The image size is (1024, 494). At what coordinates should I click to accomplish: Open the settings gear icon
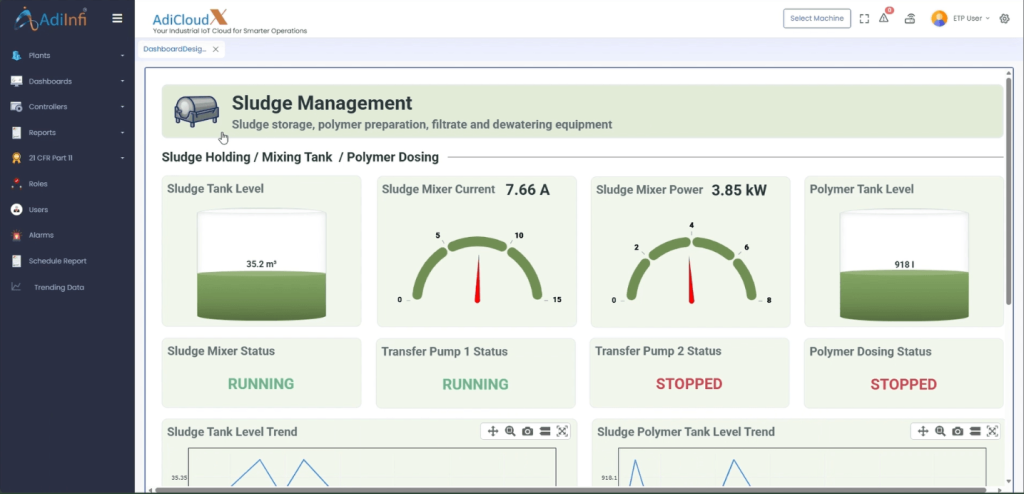[x=1004, y=18]
